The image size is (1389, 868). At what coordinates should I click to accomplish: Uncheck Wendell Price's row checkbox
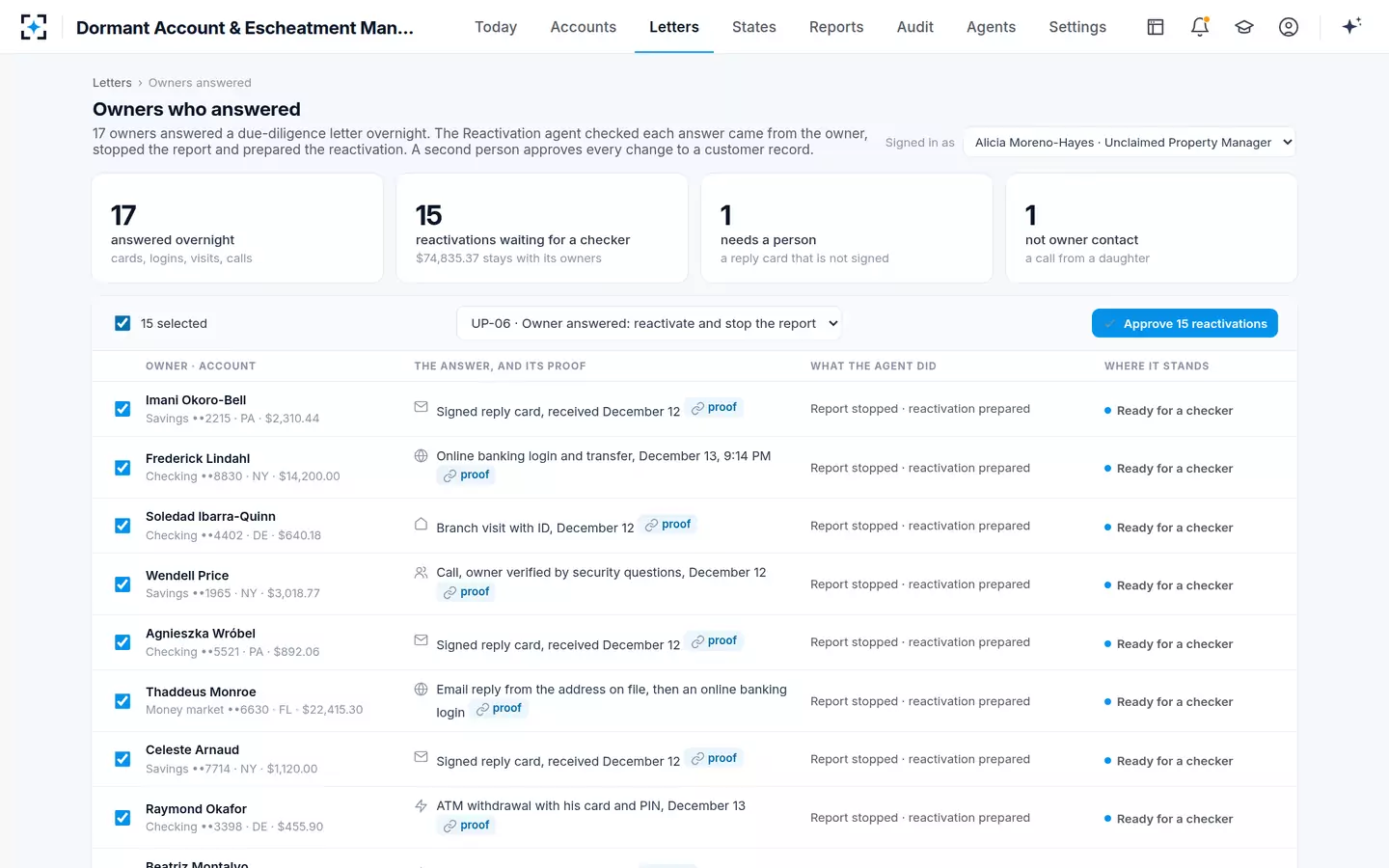tap(123, 584)
